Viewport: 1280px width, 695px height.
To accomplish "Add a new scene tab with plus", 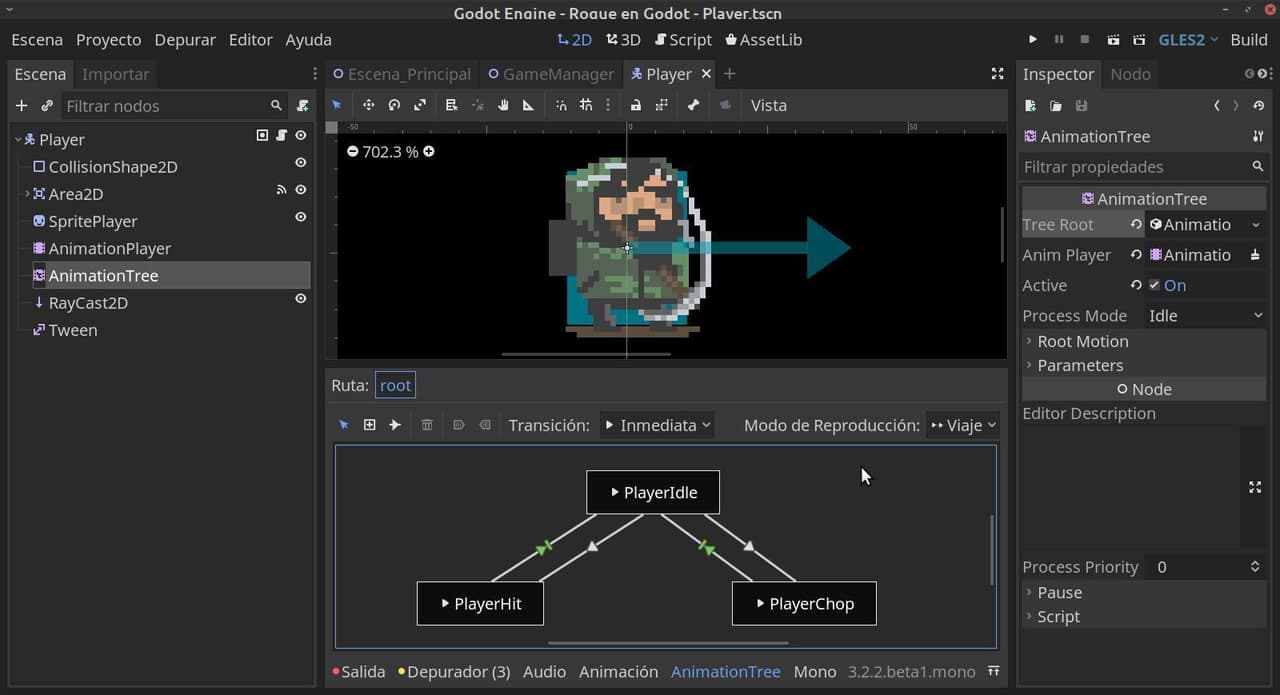I will pos(729,74).
